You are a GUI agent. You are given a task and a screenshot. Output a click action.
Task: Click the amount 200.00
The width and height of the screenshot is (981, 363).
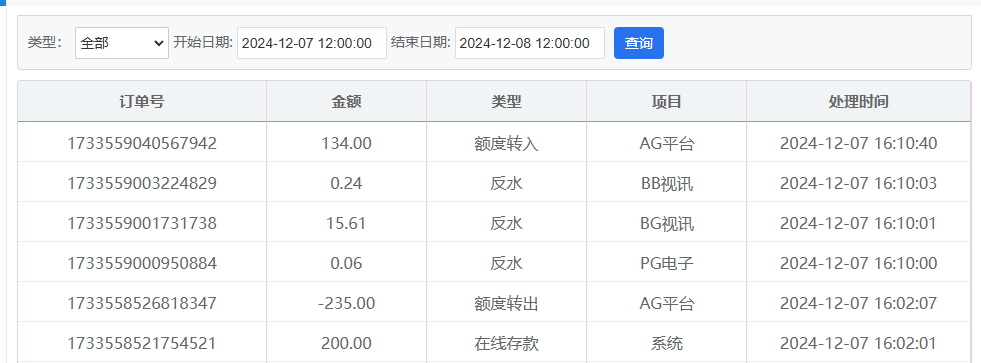pyautogui.click(x=347, y=344)
